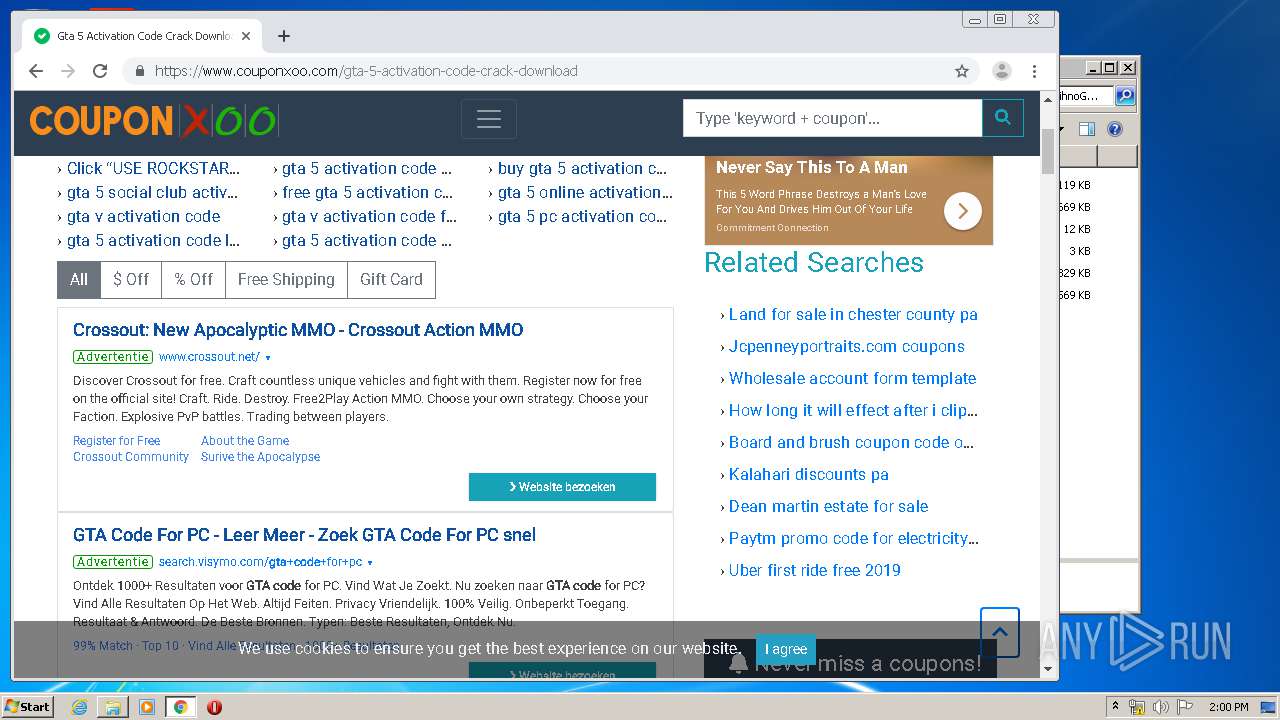
Task: Open Chrome three-dot menu
Action: pyautogui.click(x=1034, y=71)
